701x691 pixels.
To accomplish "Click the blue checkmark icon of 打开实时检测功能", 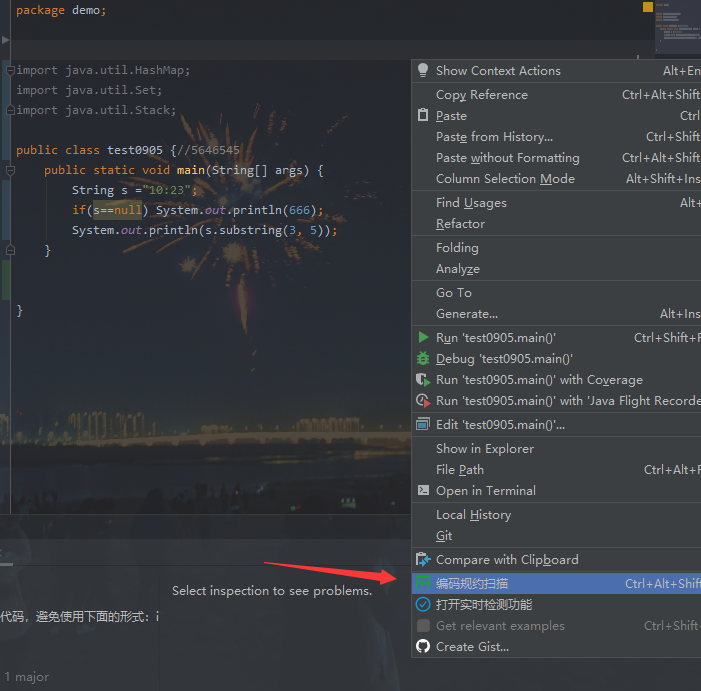I will pos(423,604).
